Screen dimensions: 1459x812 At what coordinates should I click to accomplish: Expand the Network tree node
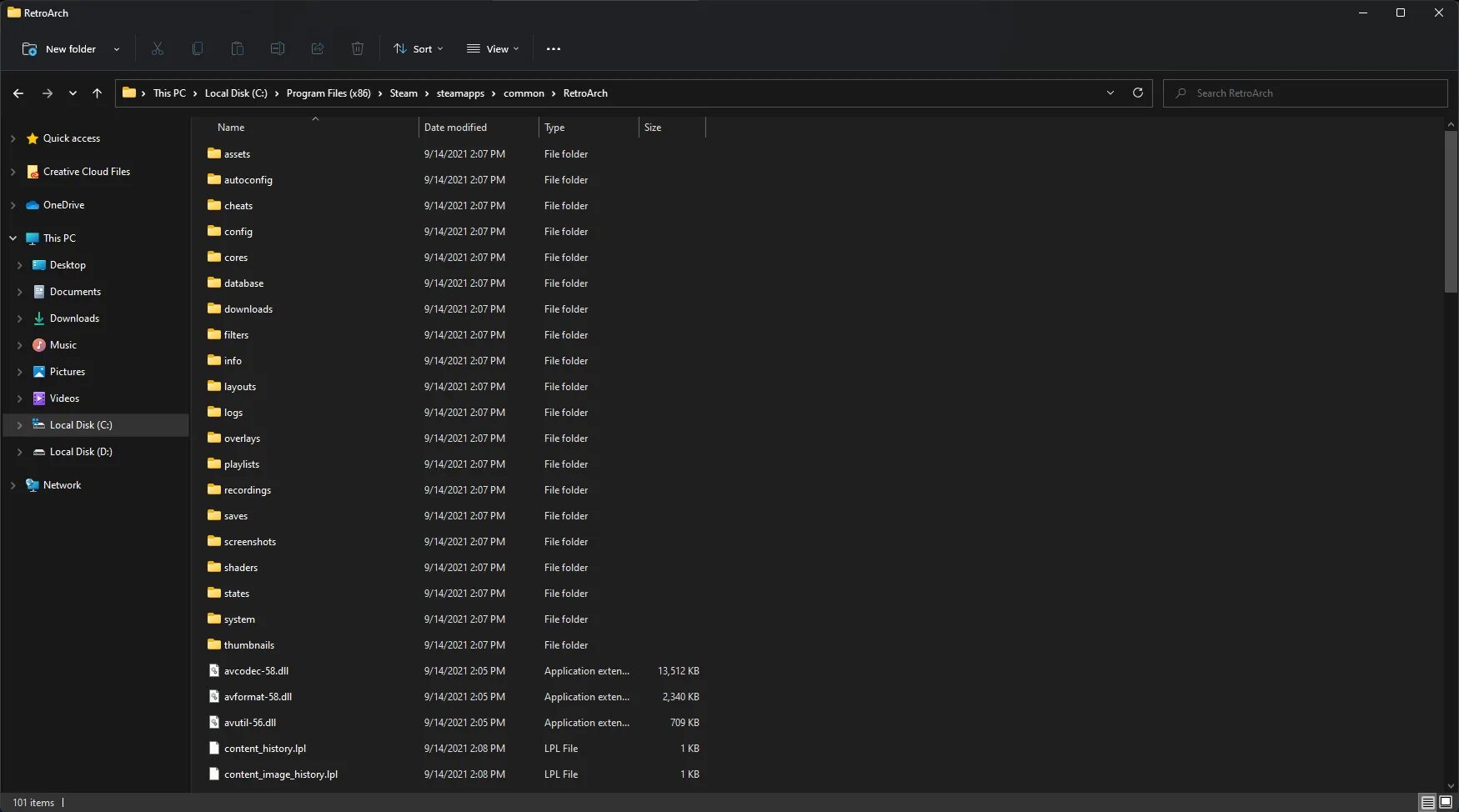click(x=13, y=485)
